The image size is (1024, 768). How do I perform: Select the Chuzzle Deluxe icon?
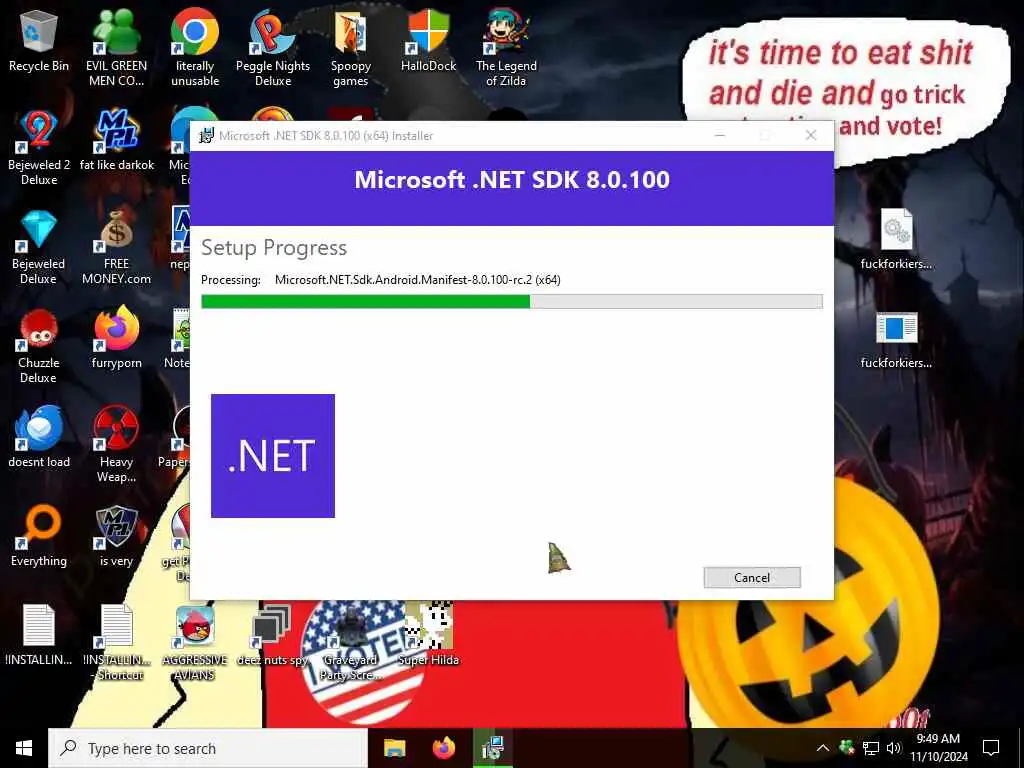point(39,346)
